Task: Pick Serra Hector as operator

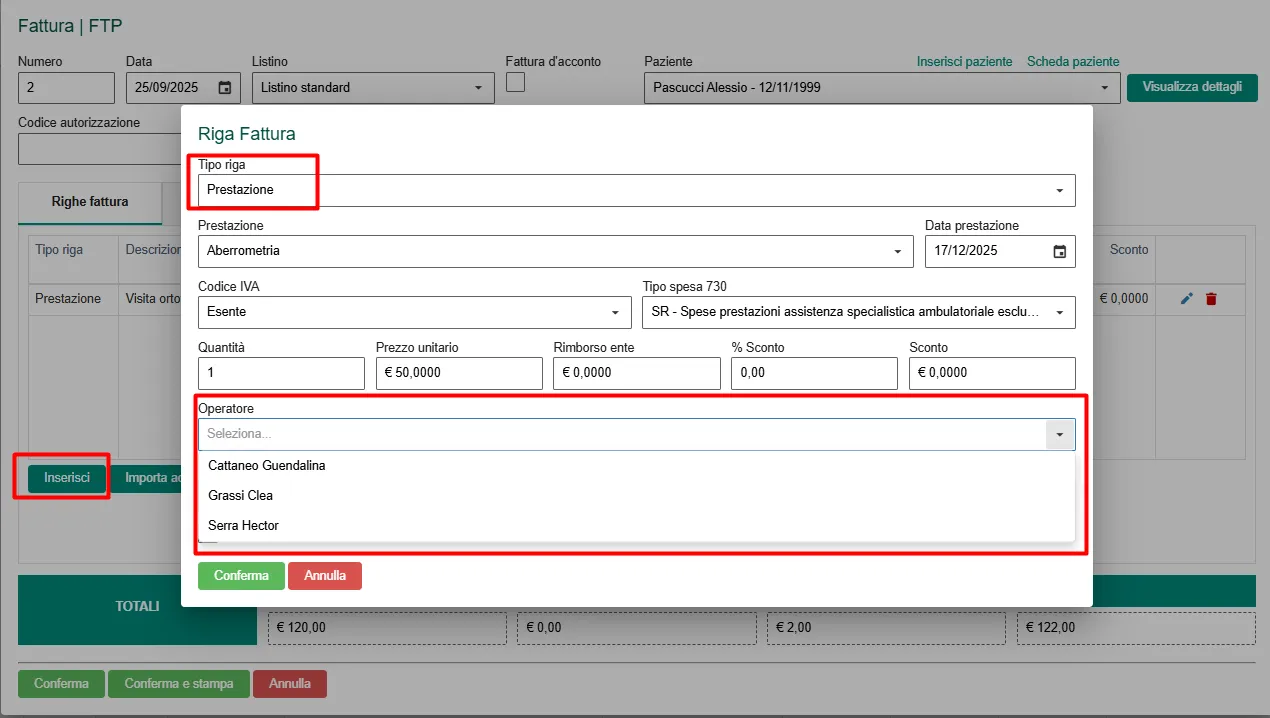Action: [x=243, y=525]
